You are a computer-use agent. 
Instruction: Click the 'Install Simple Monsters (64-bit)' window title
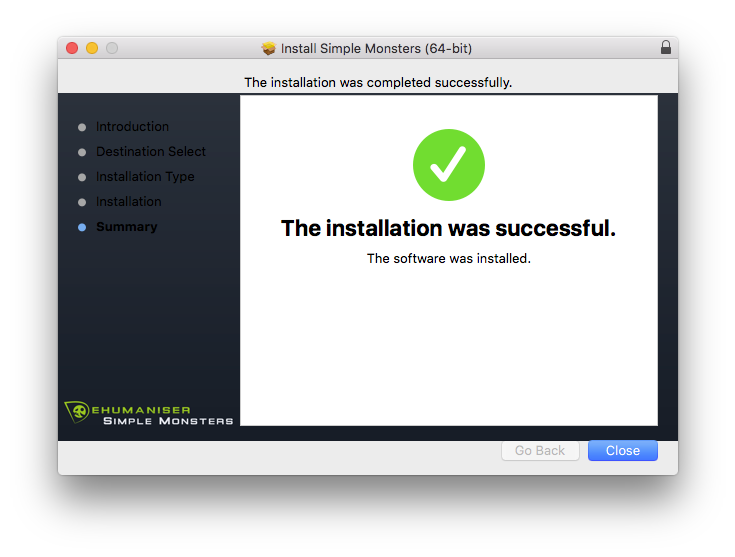coord(376,48)
